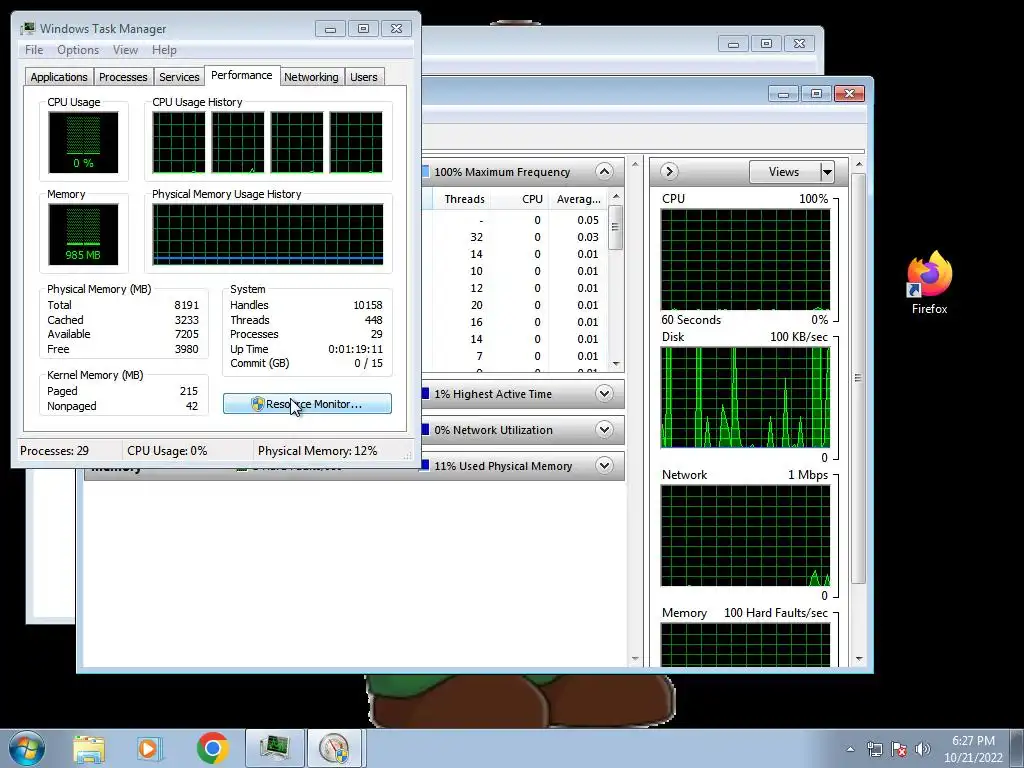This screenshot has height=768, width=1024.
Task: Expand the 11% Used Physical Memory section
Action: [x=604, y=466]
